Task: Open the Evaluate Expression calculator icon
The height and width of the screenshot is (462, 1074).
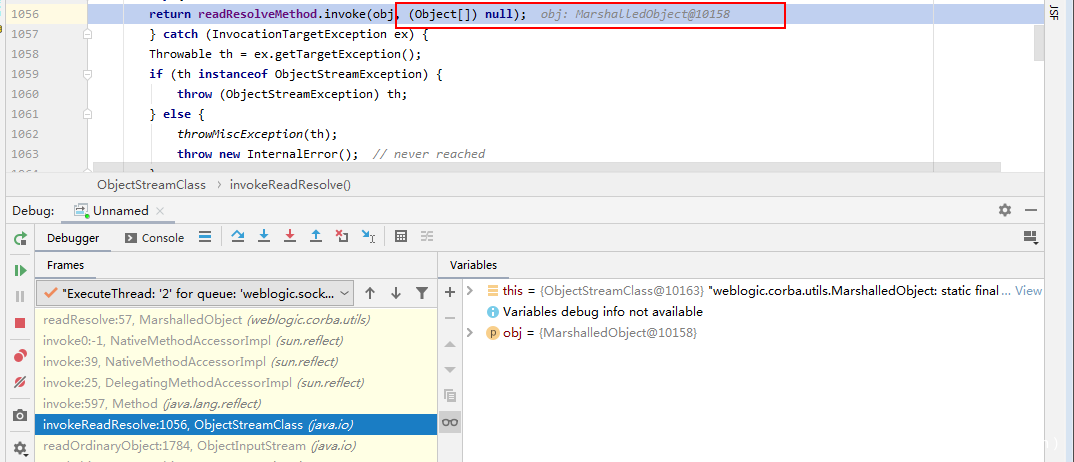Action: (x=401, y=237)
